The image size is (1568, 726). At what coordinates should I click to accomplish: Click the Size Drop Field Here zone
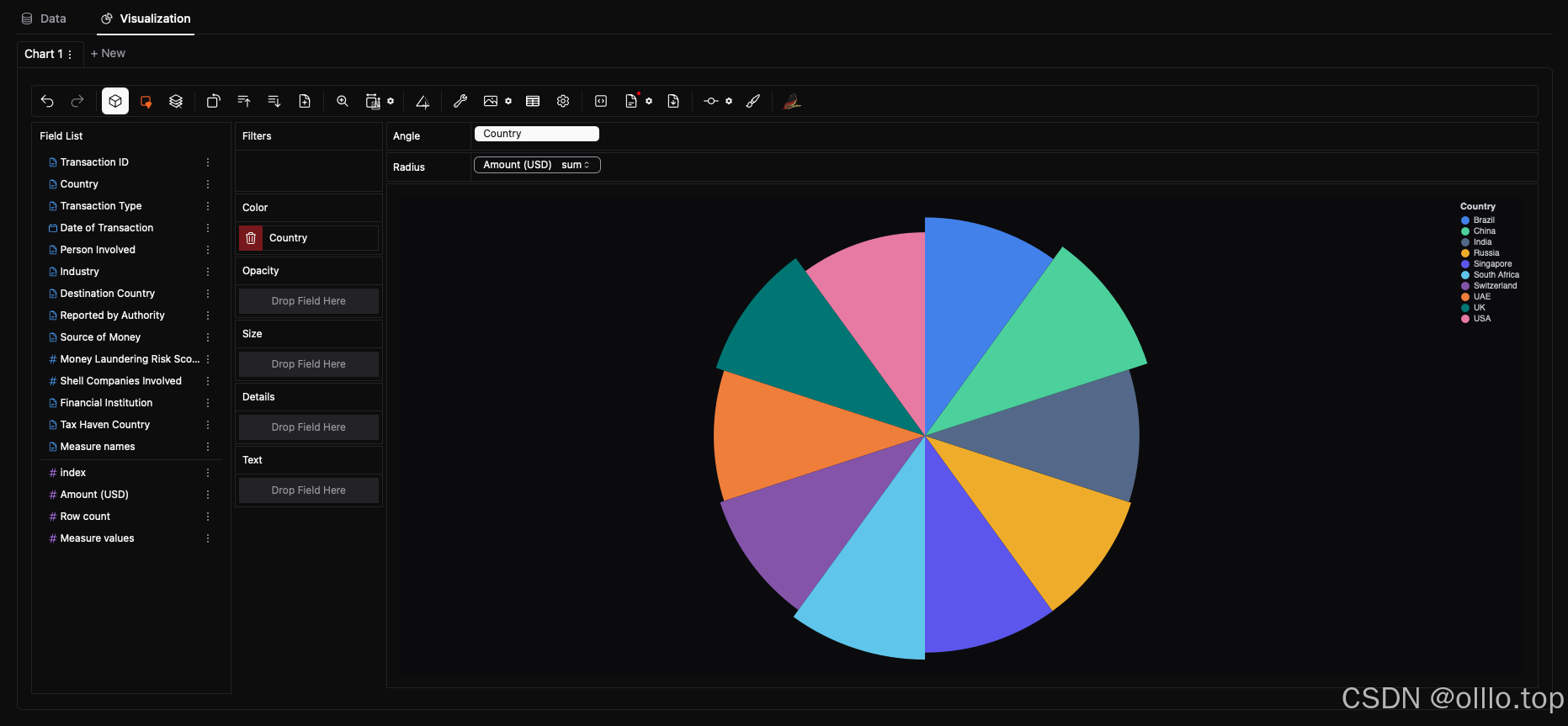(309, 364)
